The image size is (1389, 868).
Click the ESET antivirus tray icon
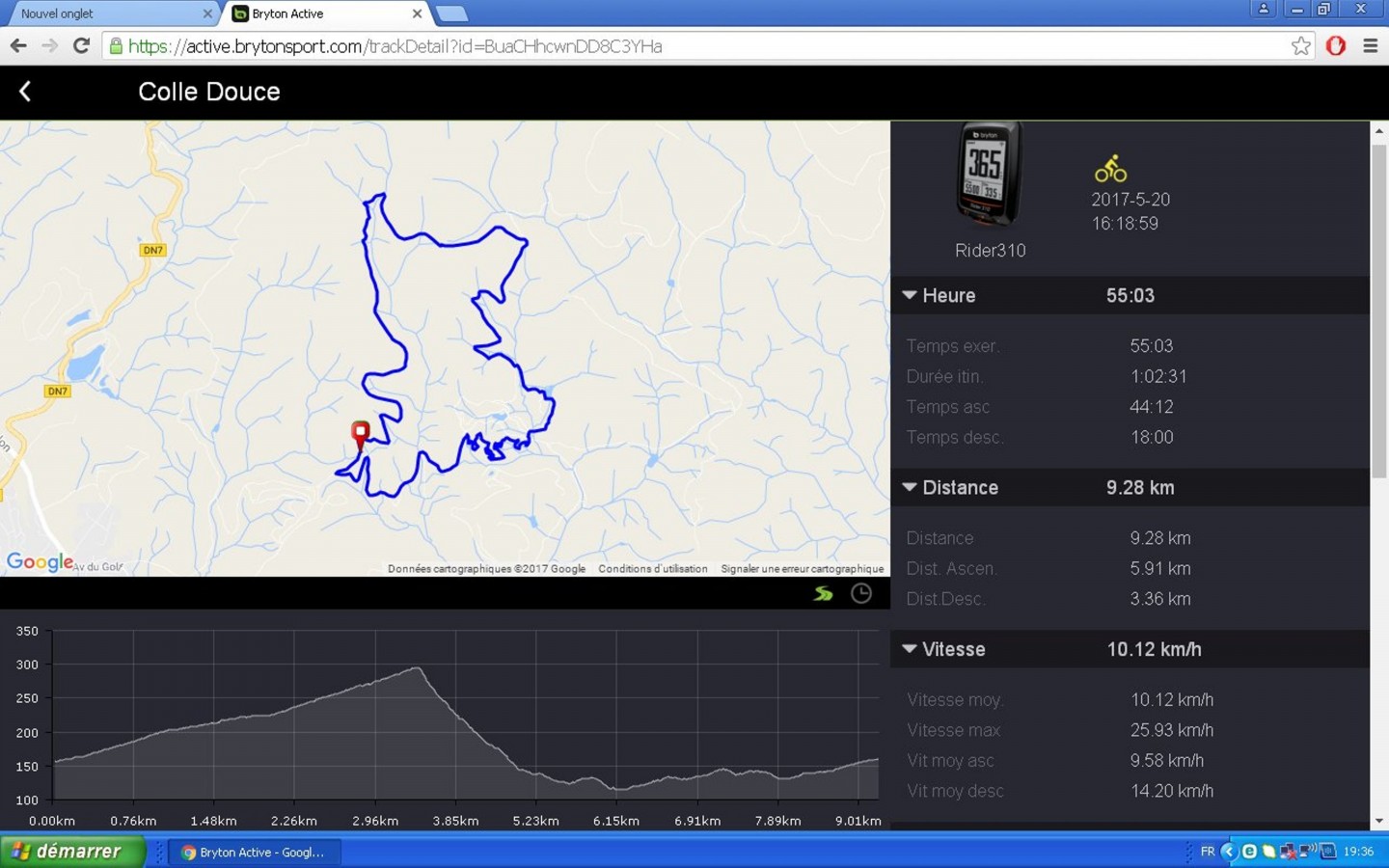[x=1249, y=852]
